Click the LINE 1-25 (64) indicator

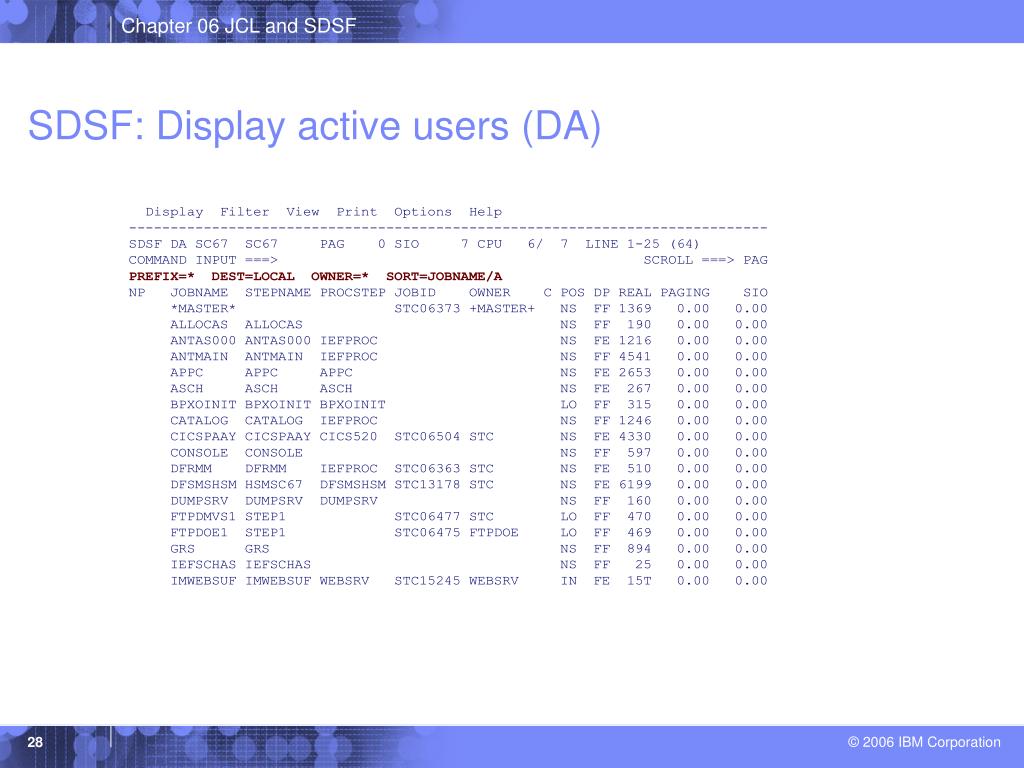point(643,244)
